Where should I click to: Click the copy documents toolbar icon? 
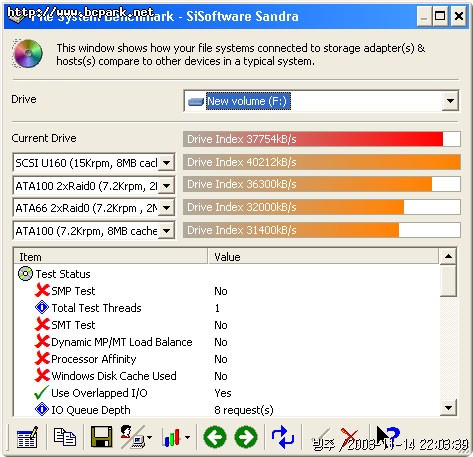[x=65, y=437]
